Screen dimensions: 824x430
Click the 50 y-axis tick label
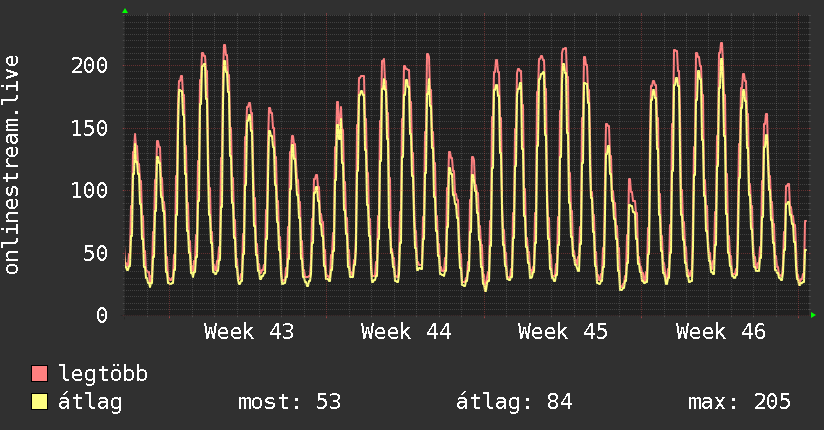coord(96,253)
